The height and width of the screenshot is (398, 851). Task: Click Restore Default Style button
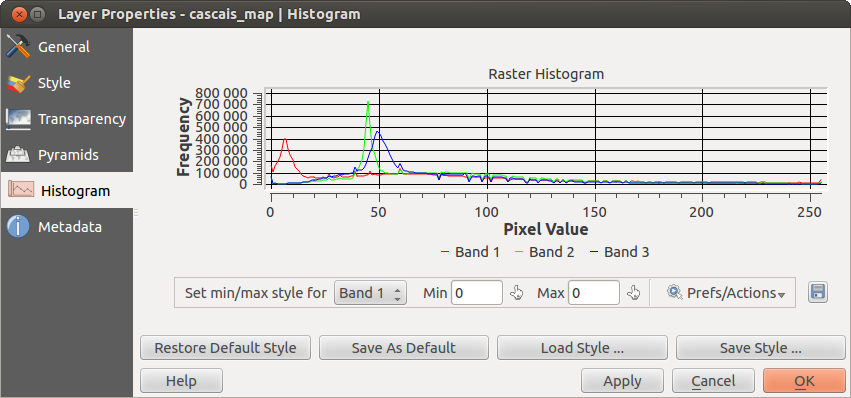pyautogui.click(x=225, y=348)
